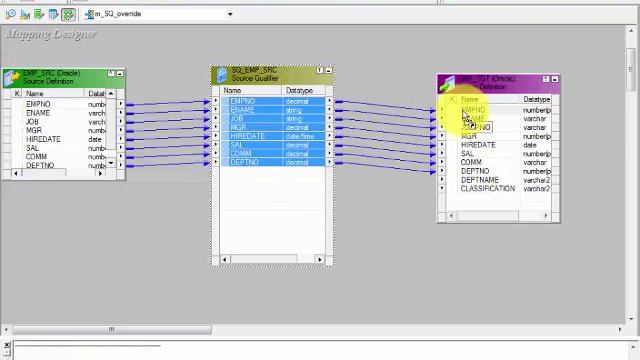Click workspace vertical scrollbar down arrow
This screenshot has width=640, height=360.
tap(631, 318)
